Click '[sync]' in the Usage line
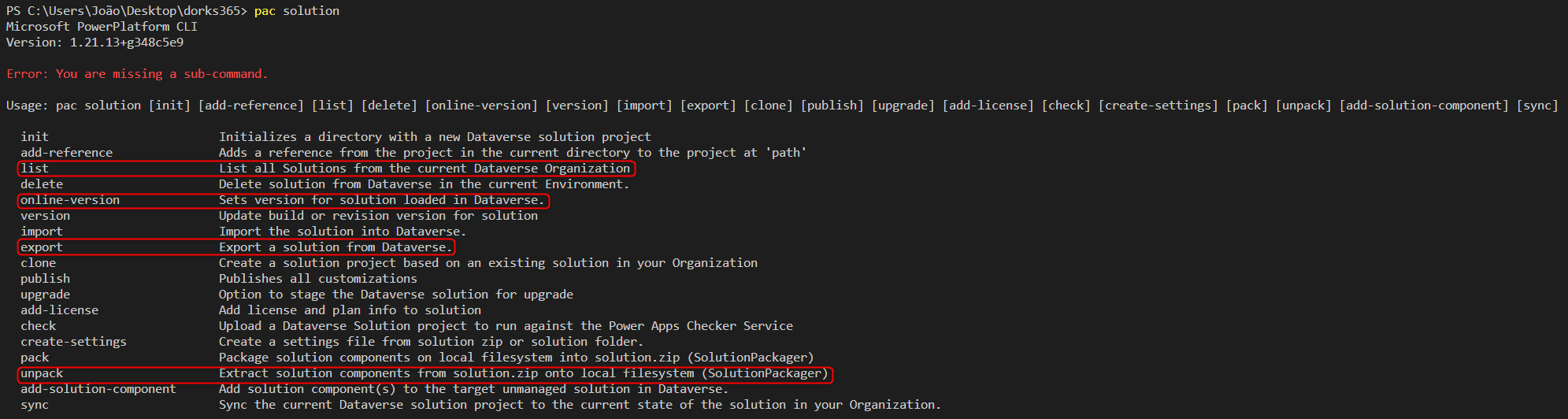The image size is (1568, 419). click(1537, 106)
